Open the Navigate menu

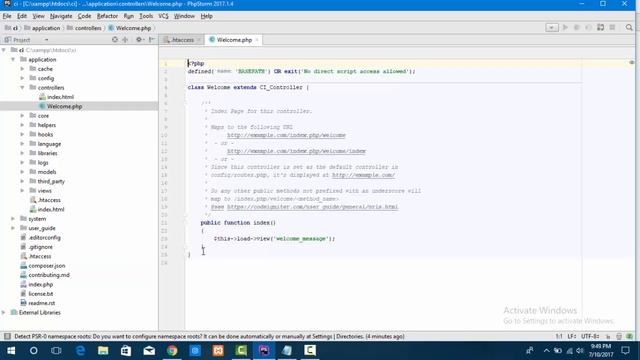click(x=61, y=16)
